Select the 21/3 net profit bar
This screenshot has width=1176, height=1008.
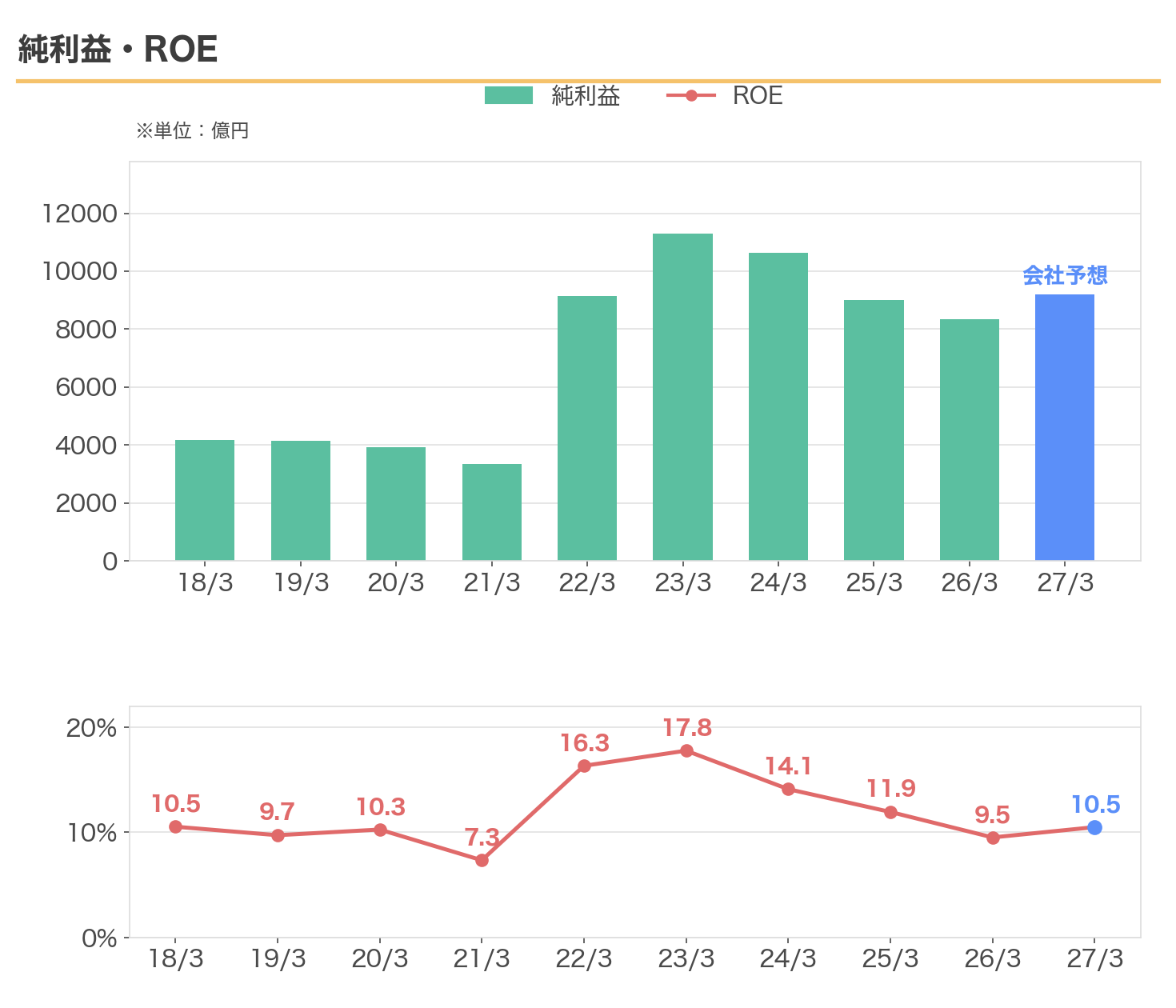point(492,512)
